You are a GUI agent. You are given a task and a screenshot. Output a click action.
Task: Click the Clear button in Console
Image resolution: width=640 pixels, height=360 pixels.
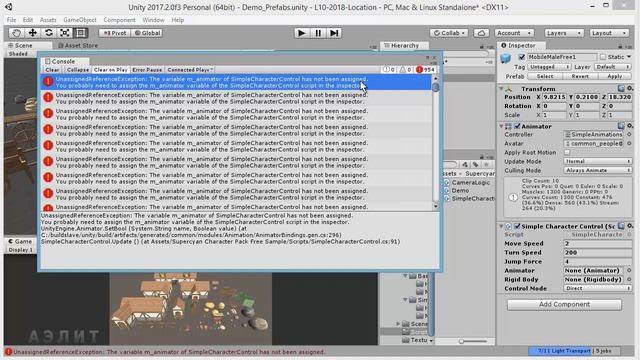[x=52, y=70]
